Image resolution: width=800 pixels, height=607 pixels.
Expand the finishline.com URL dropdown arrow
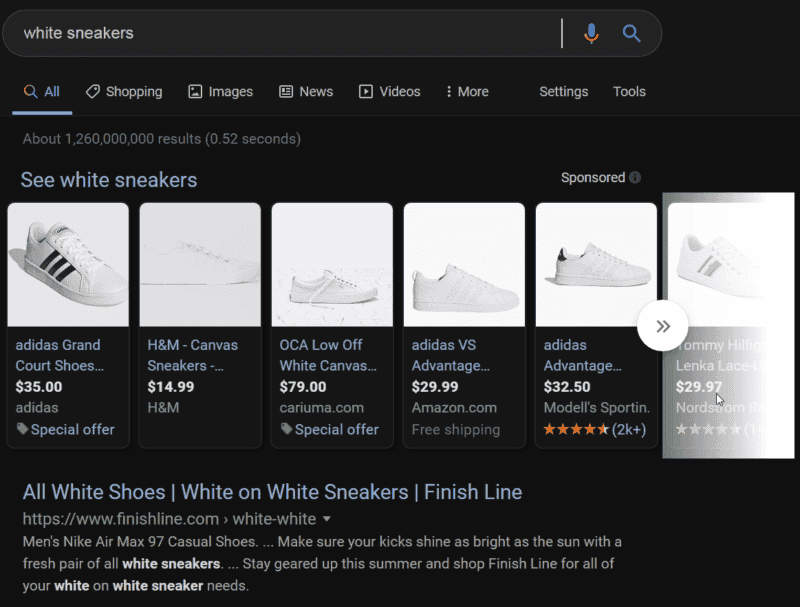click(327, 519)
